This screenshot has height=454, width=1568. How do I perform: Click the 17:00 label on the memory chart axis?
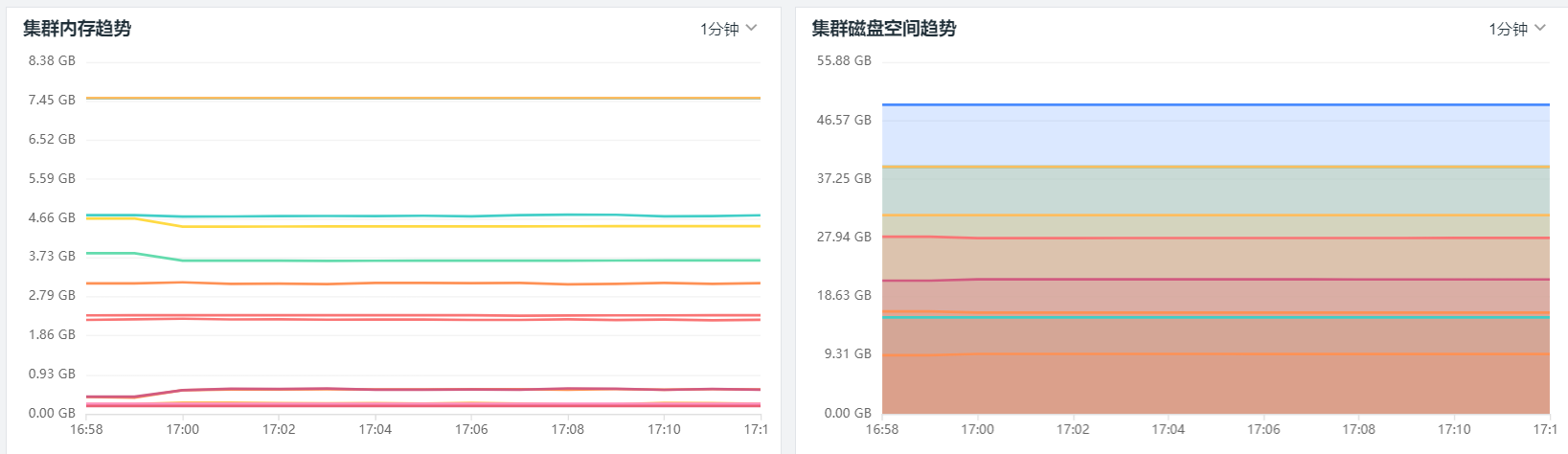coord(182,429)
